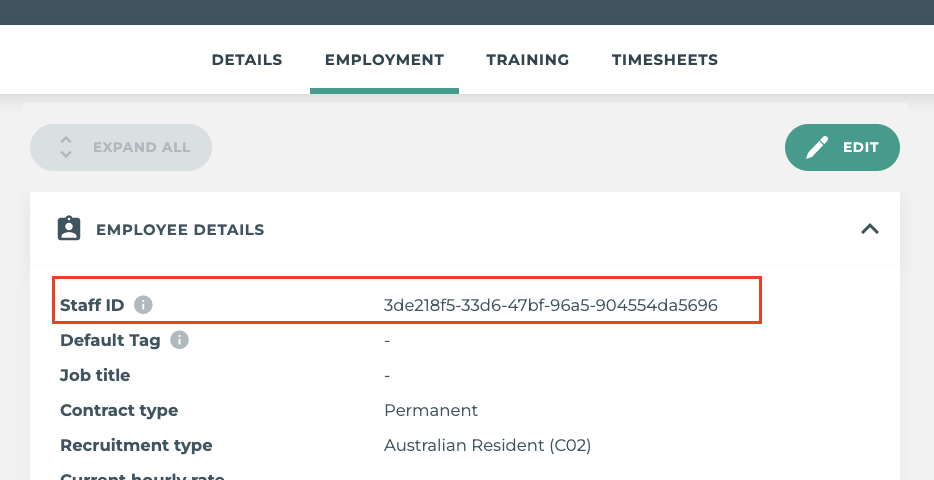This screenshot has width=934, height=480.
Task: Click the Default Tag field label
Action: pyautogui.click(x=110, y=340)
